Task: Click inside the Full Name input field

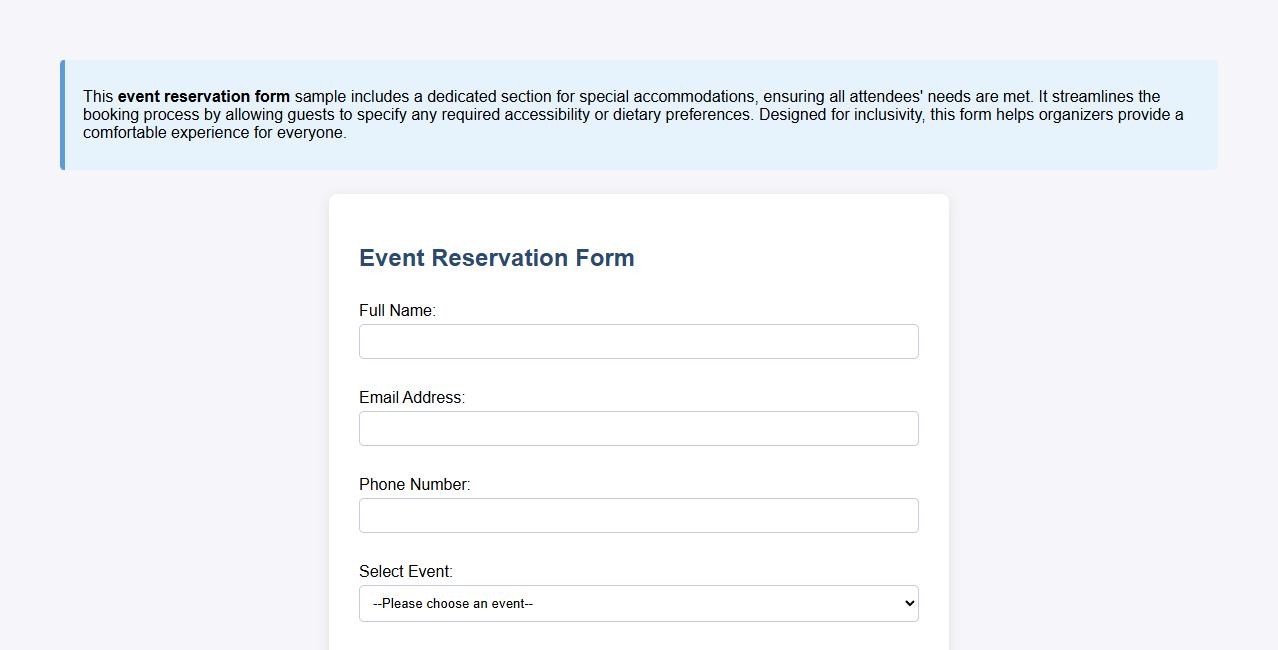Action: (639, 341)
